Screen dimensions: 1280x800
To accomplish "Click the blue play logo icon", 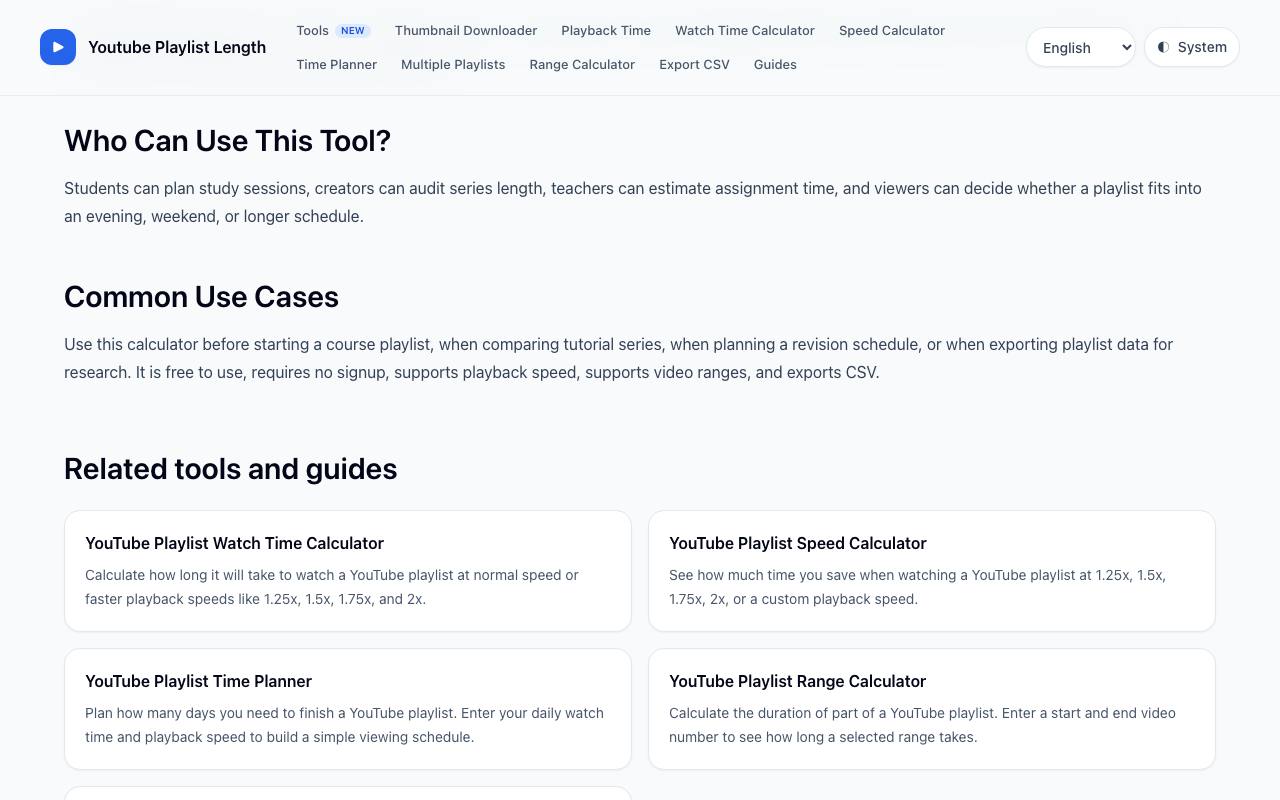I will click(x=58, y=47).
